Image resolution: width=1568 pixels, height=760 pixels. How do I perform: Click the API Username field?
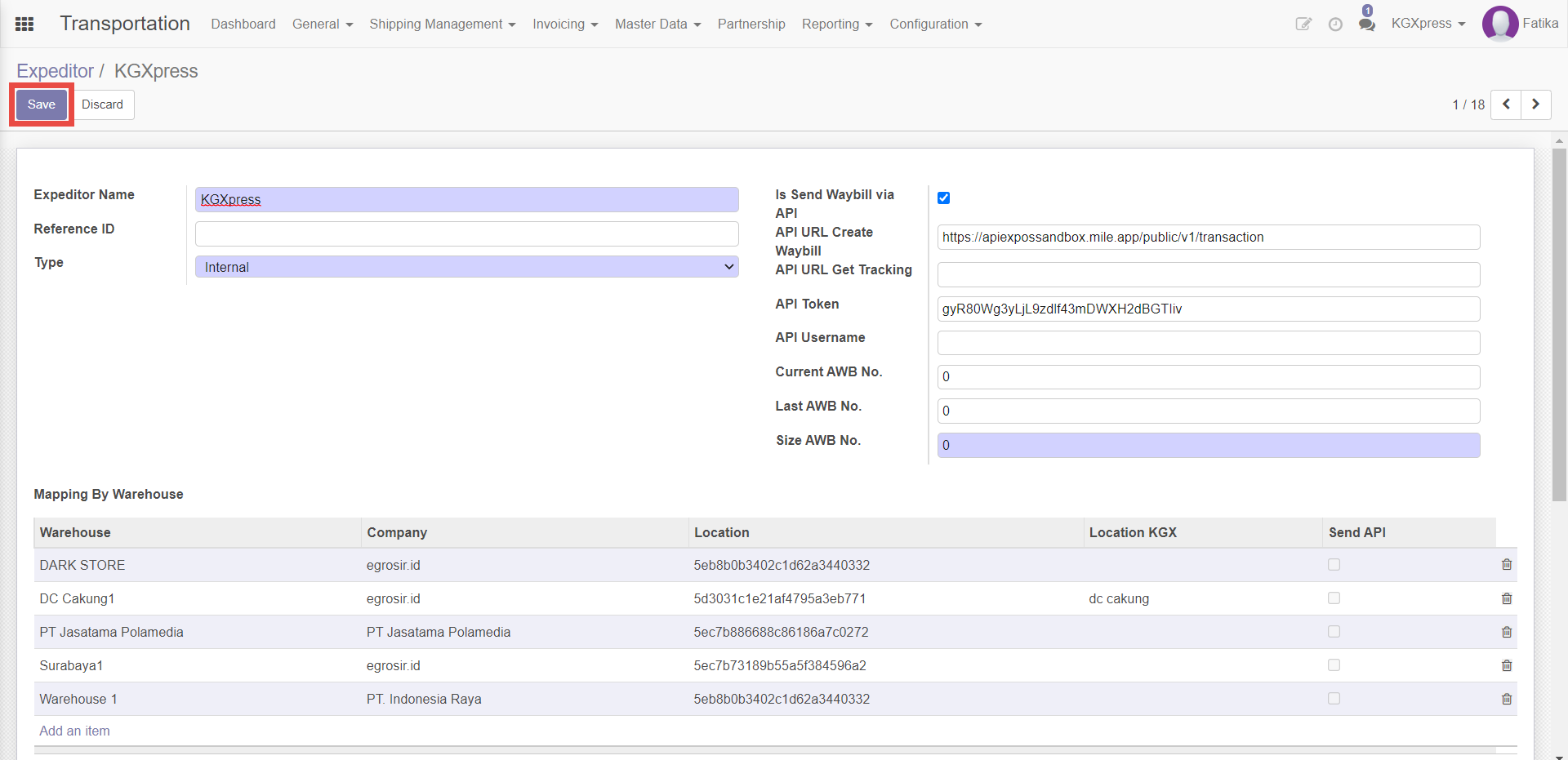tap(1209, 342)
